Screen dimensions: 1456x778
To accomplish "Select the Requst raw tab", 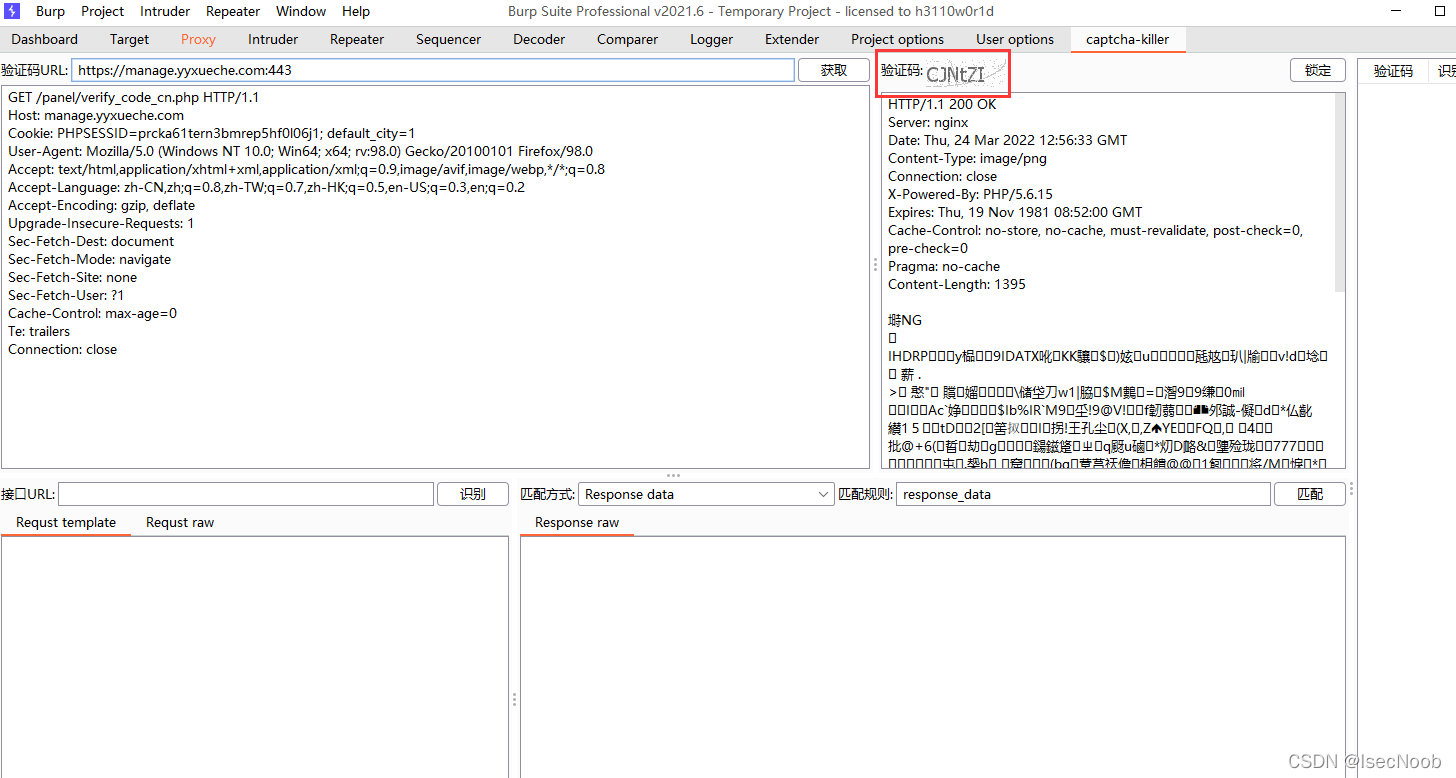I will 180,522.
